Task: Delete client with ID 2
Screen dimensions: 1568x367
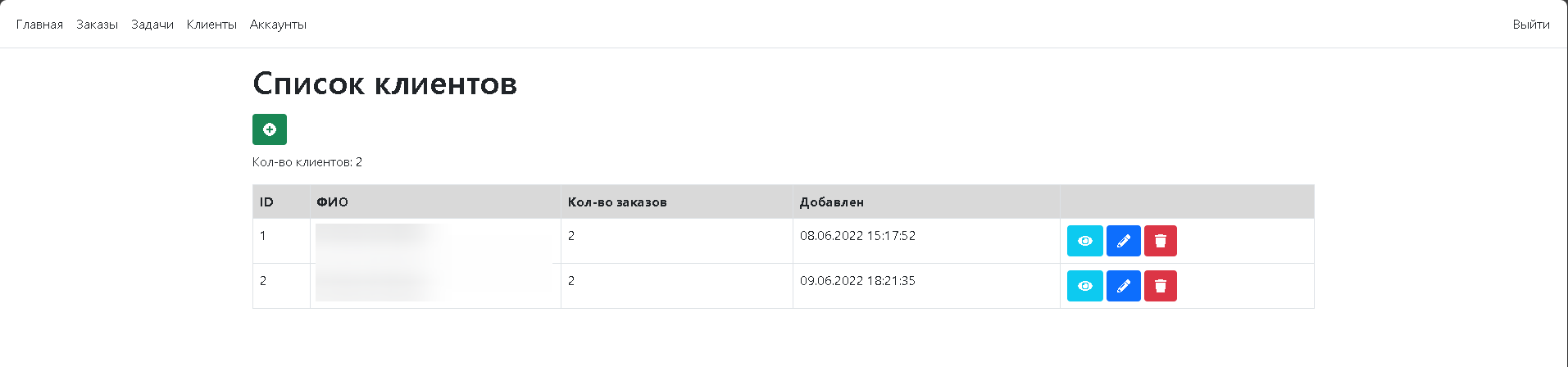Action: pos(1160,286)
